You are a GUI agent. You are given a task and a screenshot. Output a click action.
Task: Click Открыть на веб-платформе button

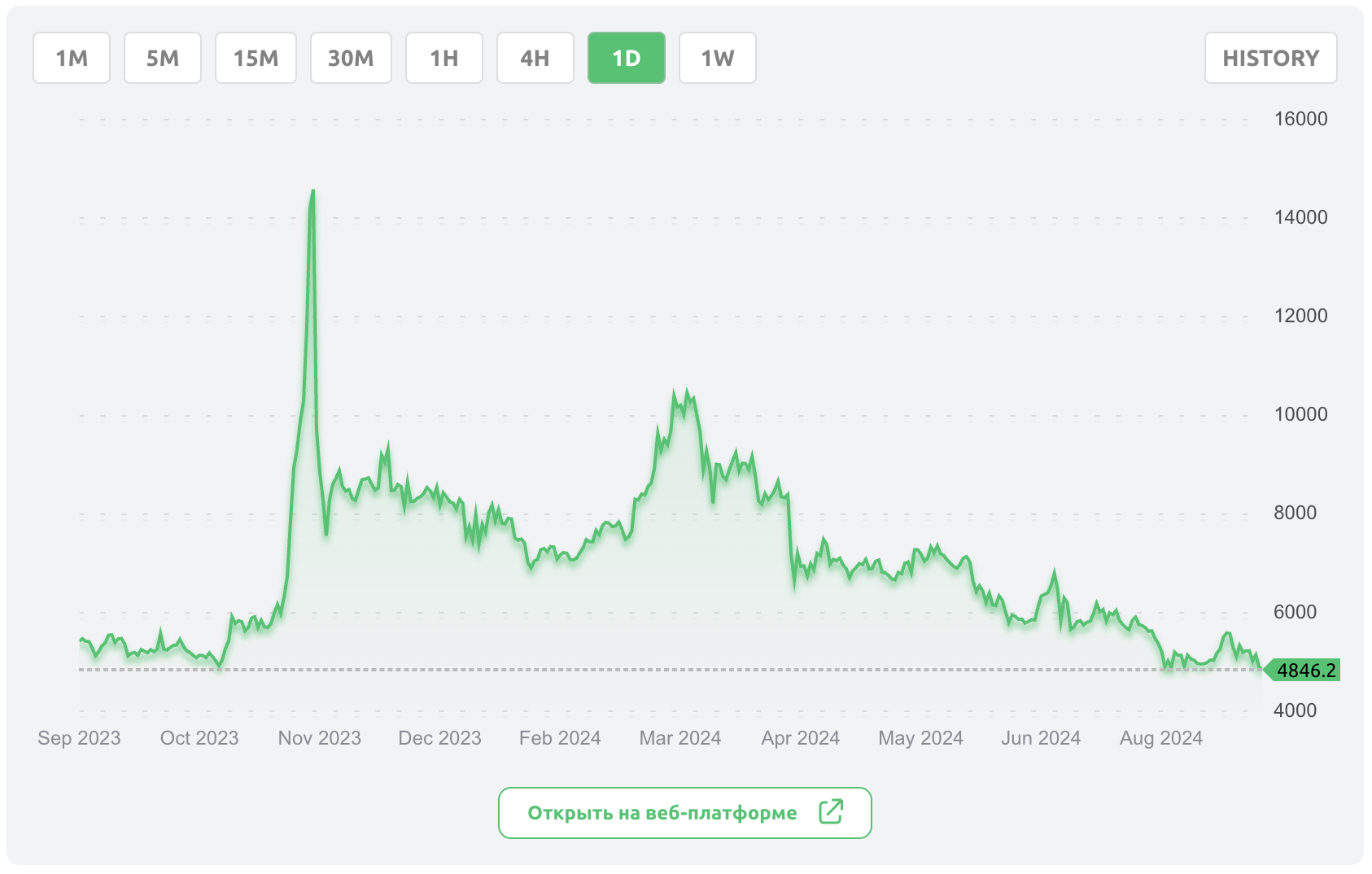(x=662, y=813)
